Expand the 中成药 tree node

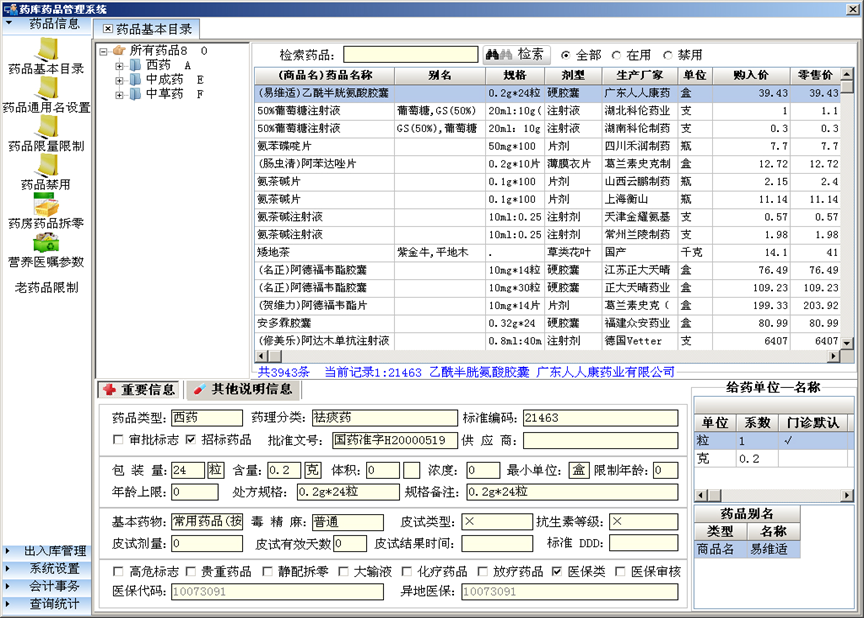[x=119, y=80]
